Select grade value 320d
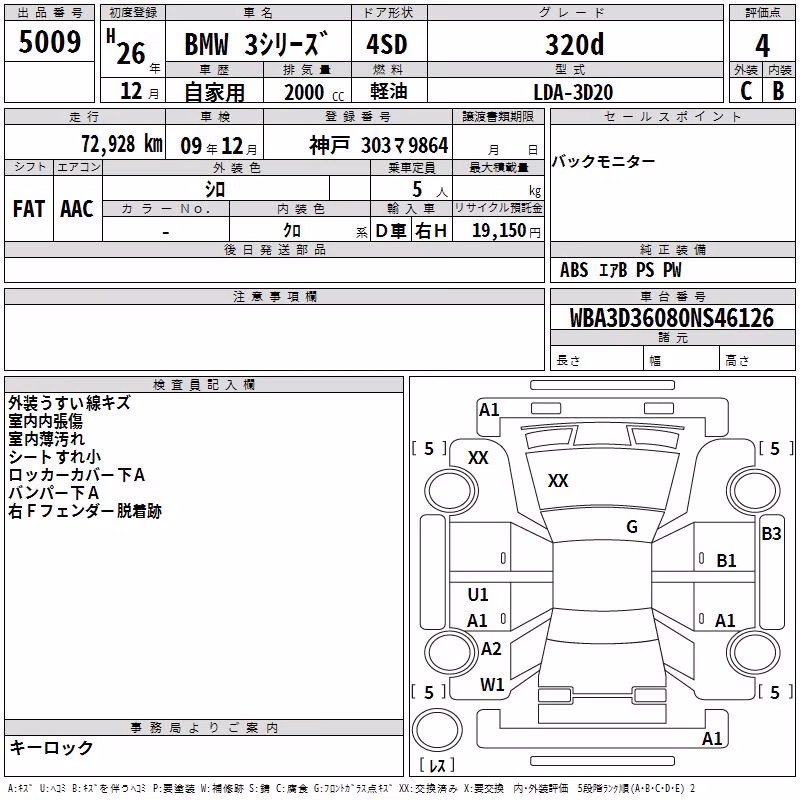Screen dimensions: 800x800 574,44
